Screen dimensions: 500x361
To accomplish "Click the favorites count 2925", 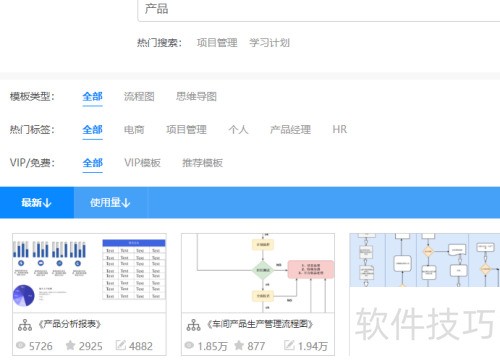I will [x=91, y=346].
